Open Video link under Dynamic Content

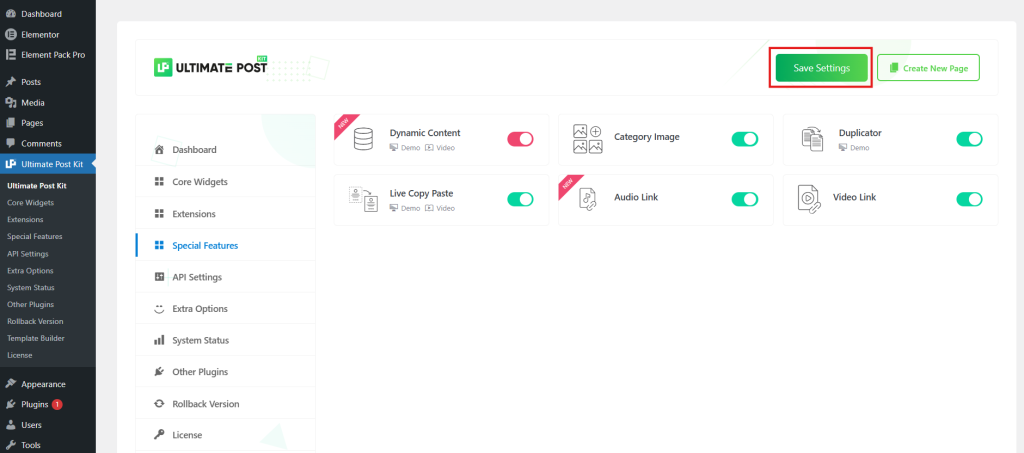click(440, 148)
